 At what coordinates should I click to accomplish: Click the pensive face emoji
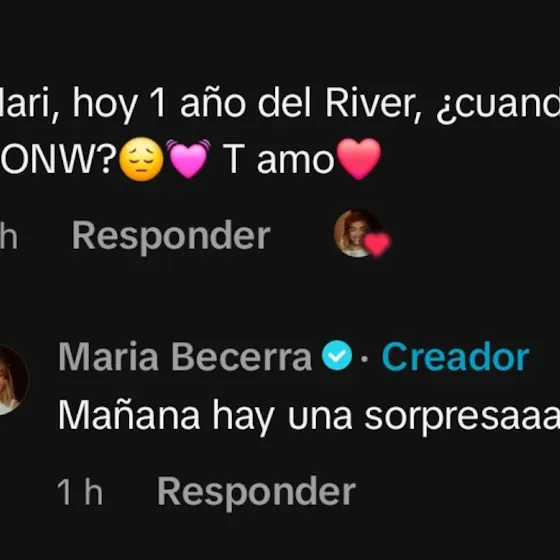[141, 159]
